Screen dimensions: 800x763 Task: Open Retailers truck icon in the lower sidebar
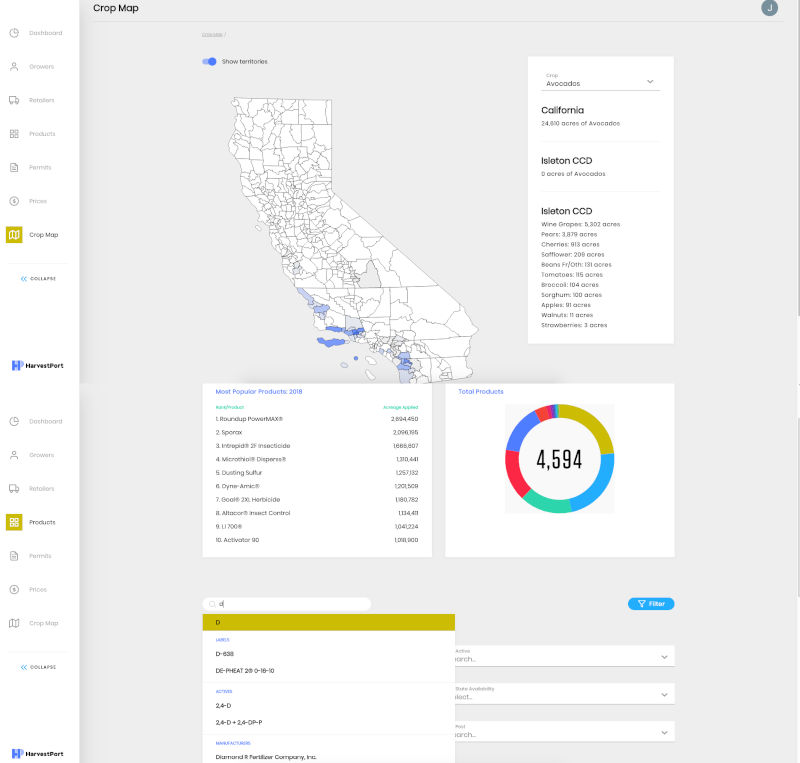(x=14, y=488)
